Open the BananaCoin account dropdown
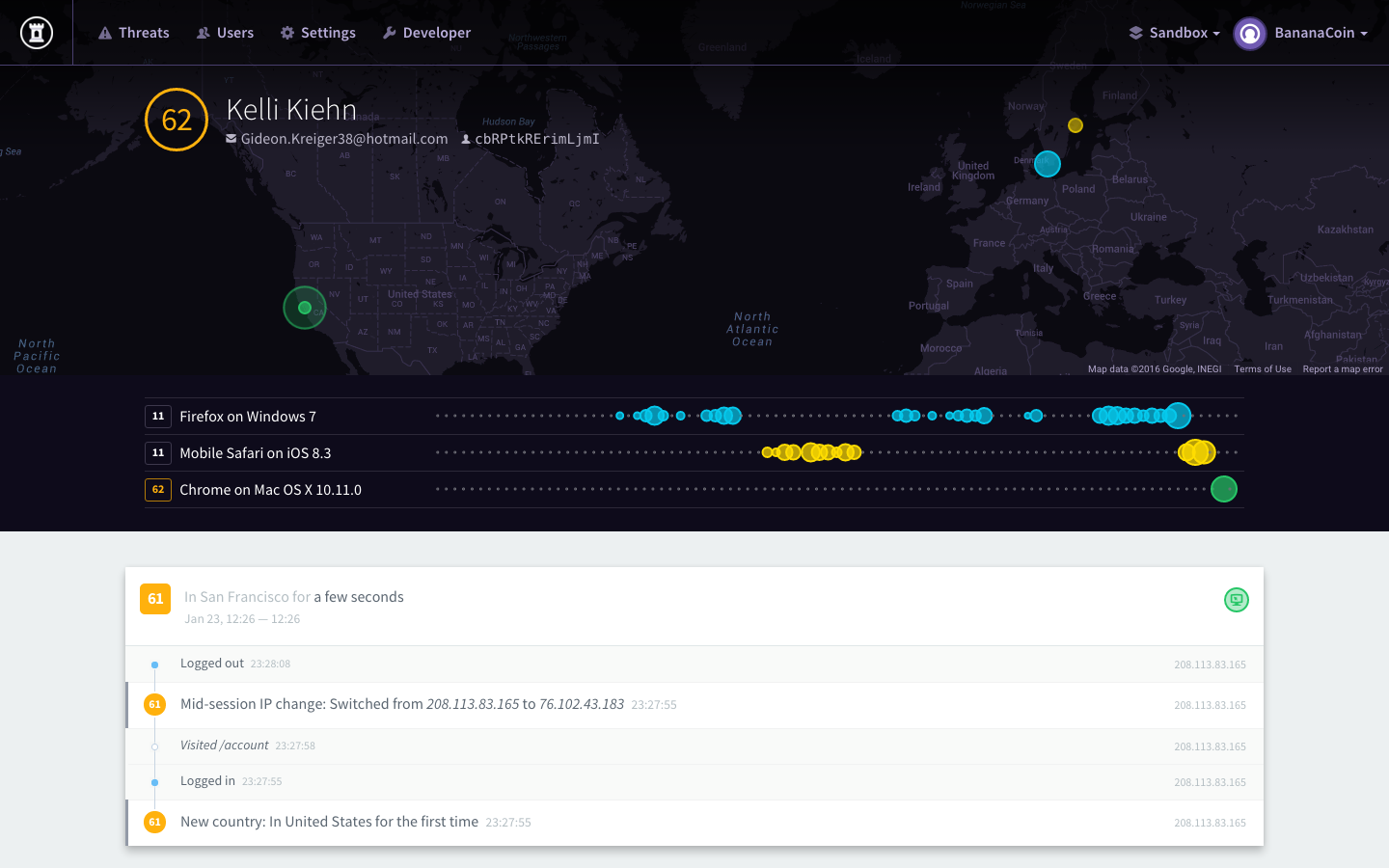Screen dimensions: 1389x868 tap(1320, 33)
